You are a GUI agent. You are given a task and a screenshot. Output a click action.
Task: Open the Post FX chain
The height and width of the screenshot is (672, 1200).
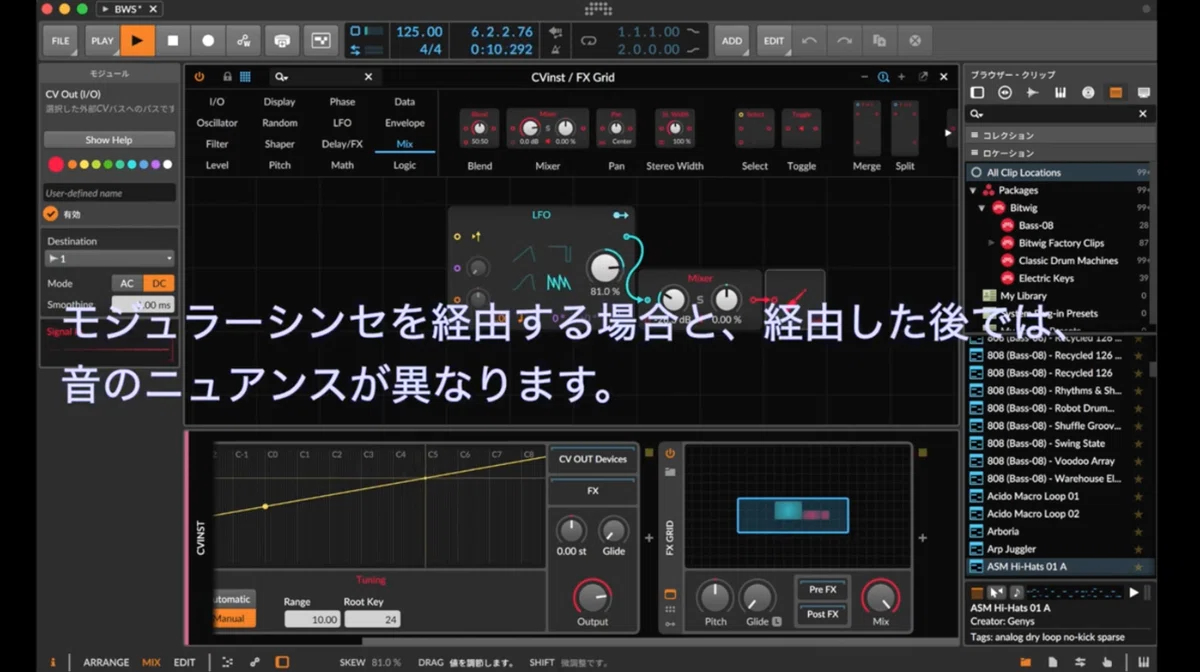click(x=822, y=614)
